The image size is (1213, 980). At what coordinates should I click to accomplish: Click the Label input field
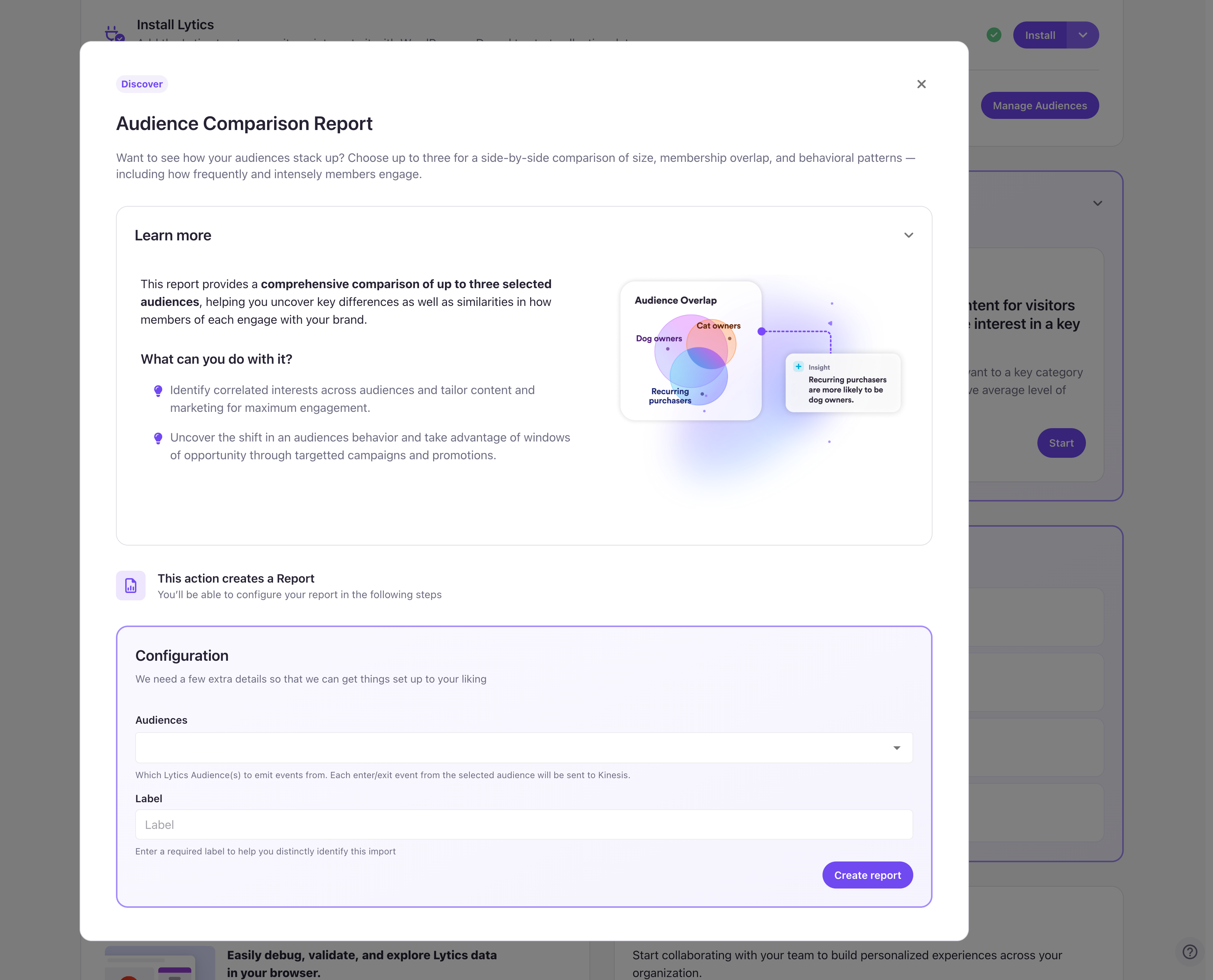coord(524,825)
